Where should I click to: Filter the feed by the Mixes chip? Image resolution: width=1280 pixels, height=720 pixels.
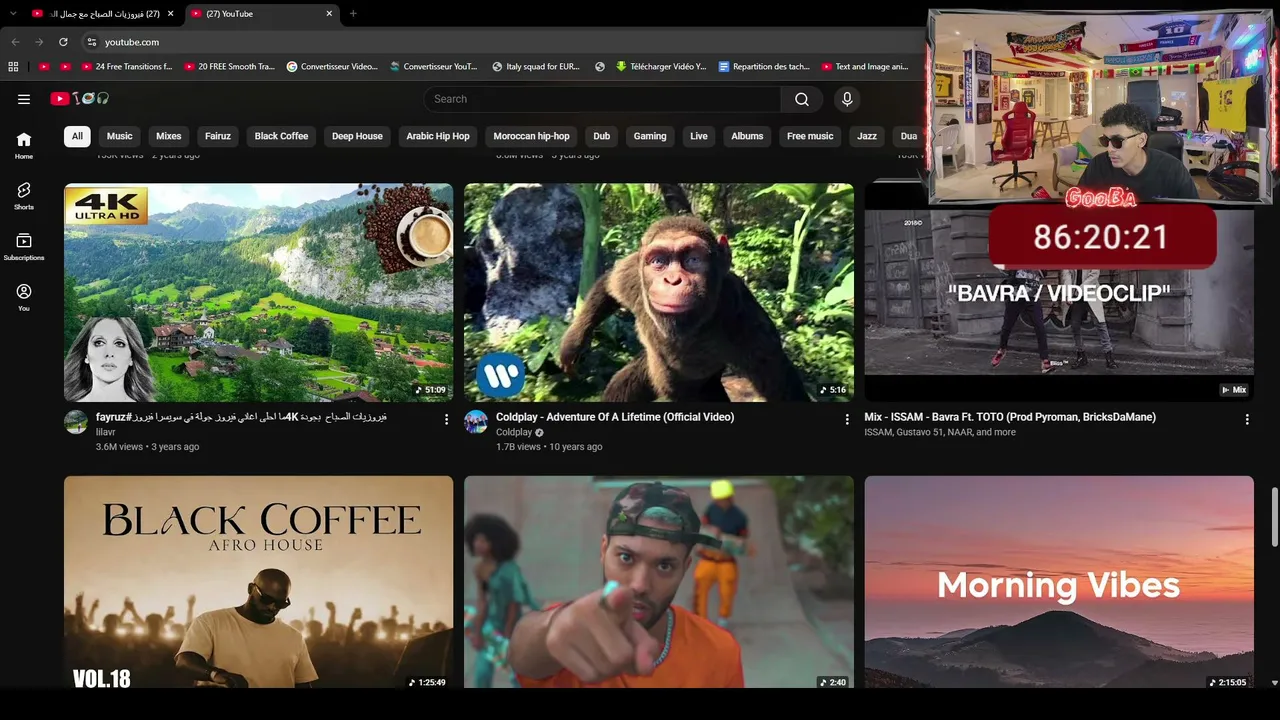coord(169,136)
